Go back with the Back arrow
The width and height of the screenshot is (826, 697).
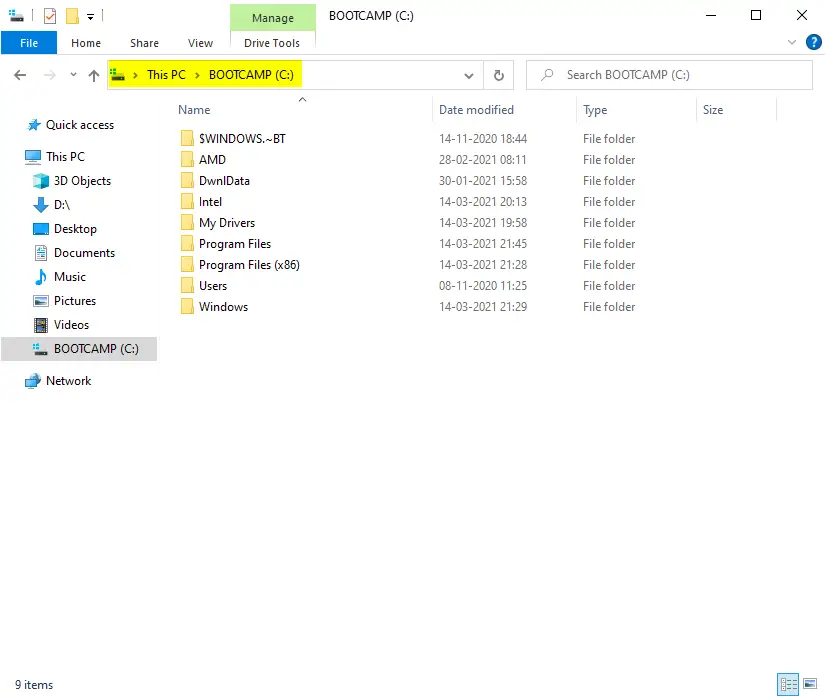tap(20, 75)
